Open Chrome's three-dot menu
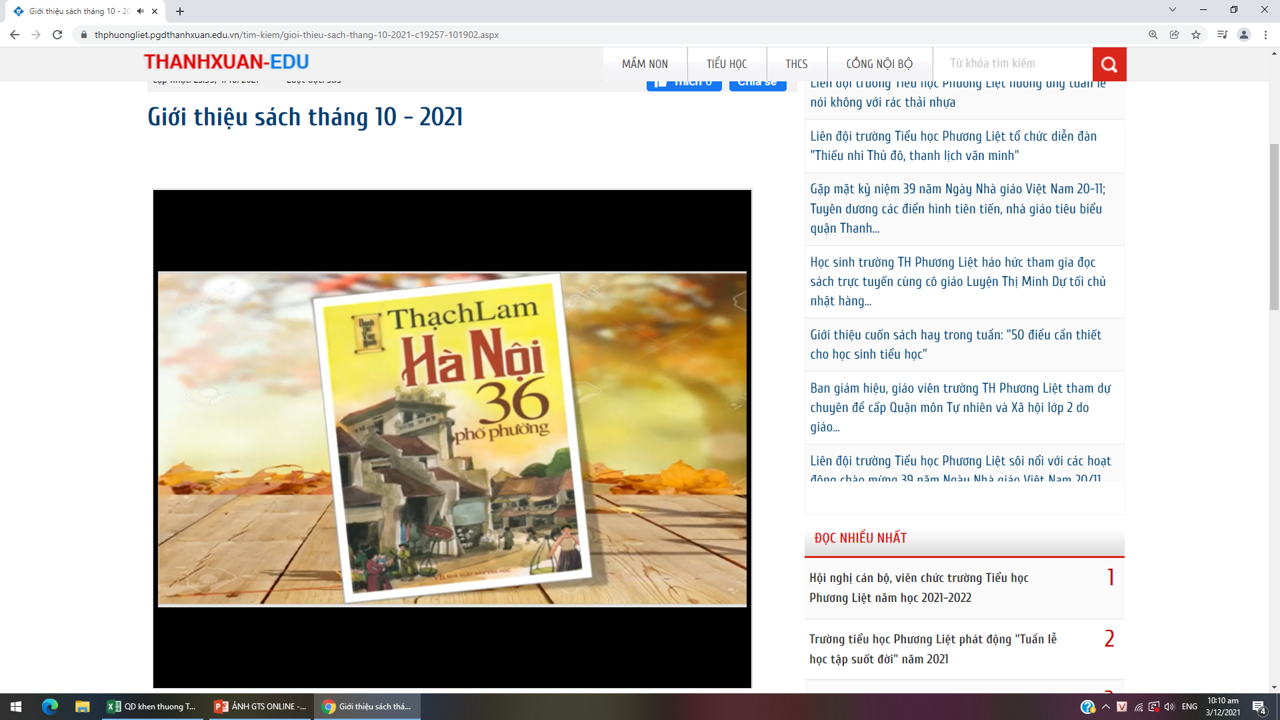Screen dimensions: 1280x720 coord(1266,35)
